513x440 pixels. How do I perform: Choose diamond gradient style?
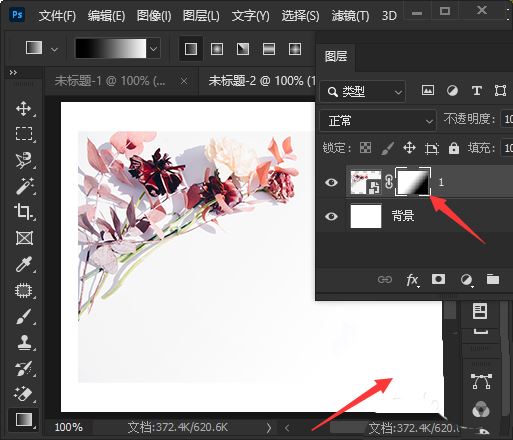coord(295,49)
